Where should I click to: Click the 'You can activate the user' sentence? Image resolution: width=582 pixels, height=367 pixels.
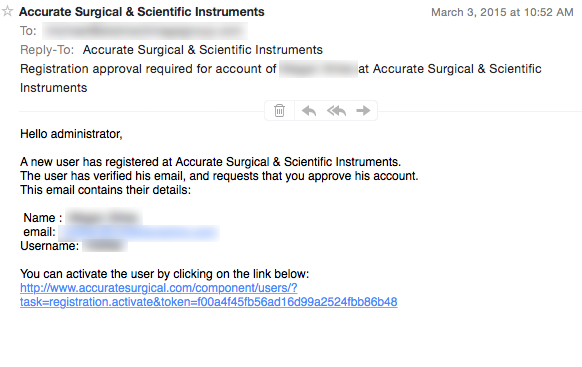(x=164, y=274)
